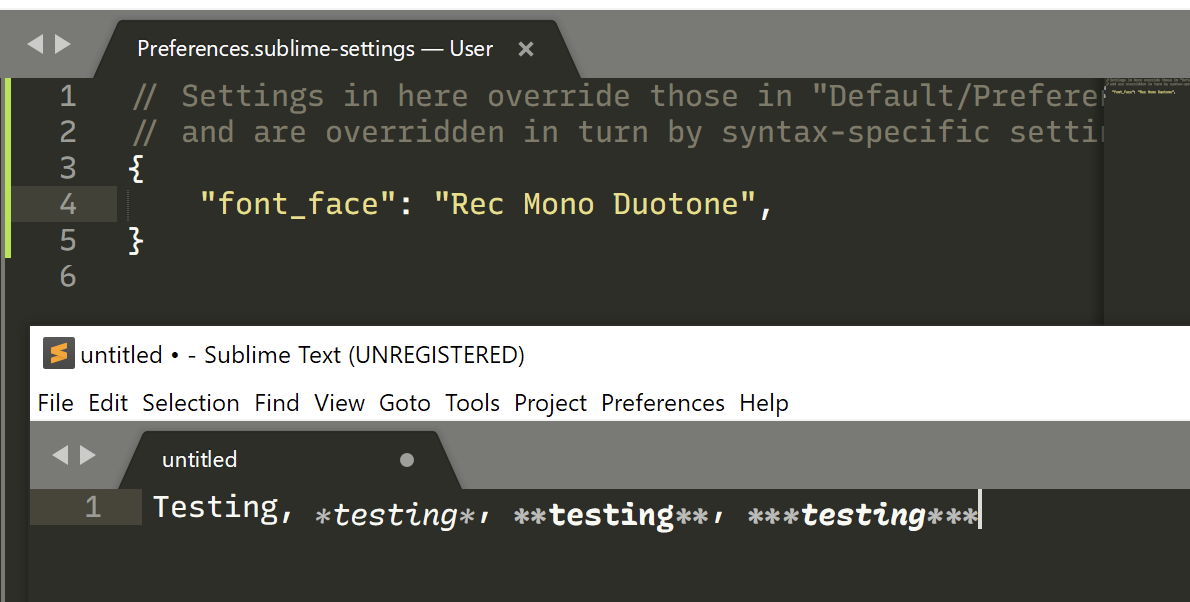
Task: Open the Project menu
Action: click(550, 403)
